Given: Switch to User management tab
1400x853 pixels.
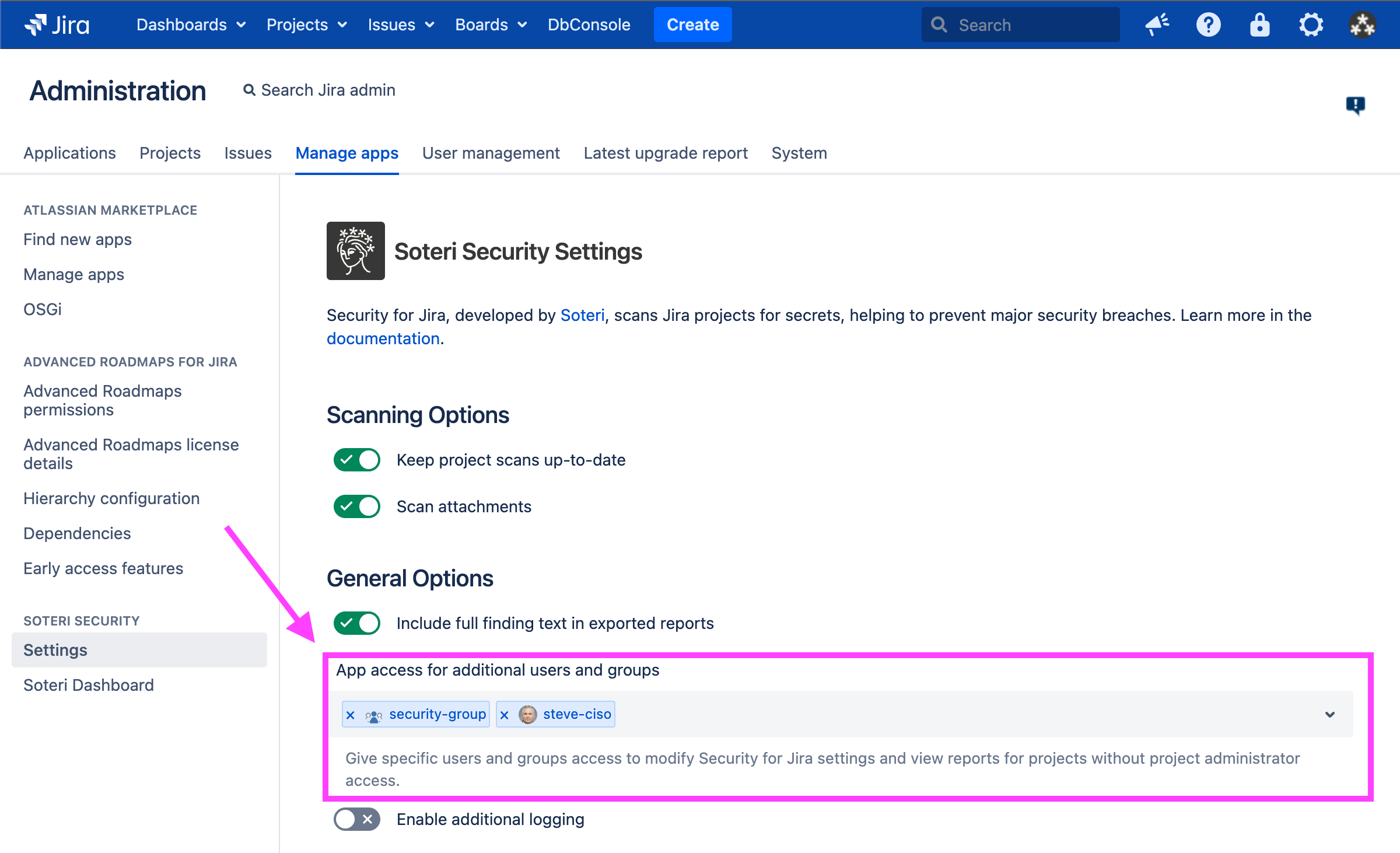Looking at the screenshot, I should point(491,153).
